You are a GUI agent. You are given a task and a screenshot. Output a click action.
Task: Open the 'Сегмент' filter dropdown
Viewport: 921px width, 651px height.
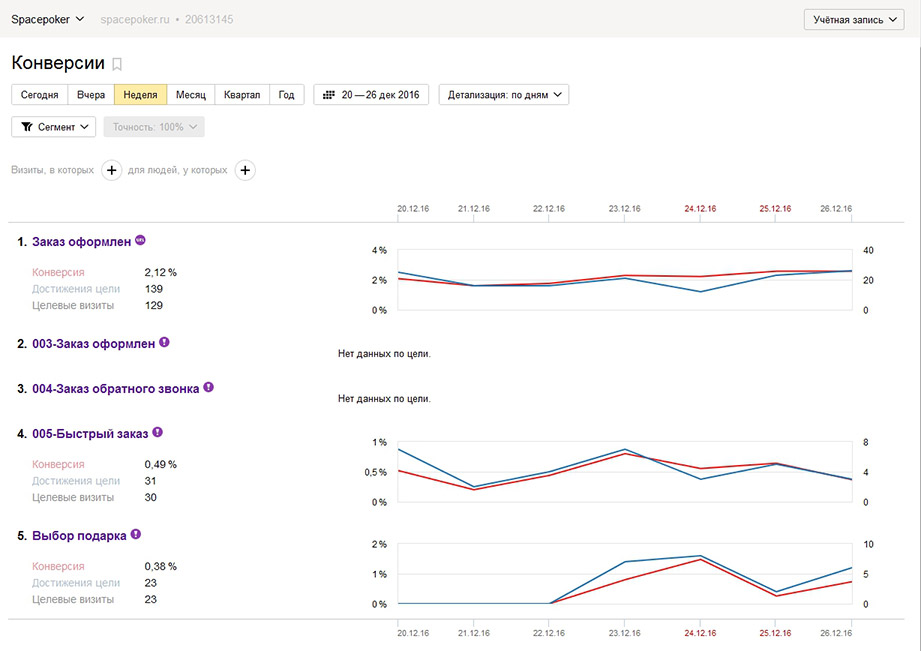tap(53, 127)
